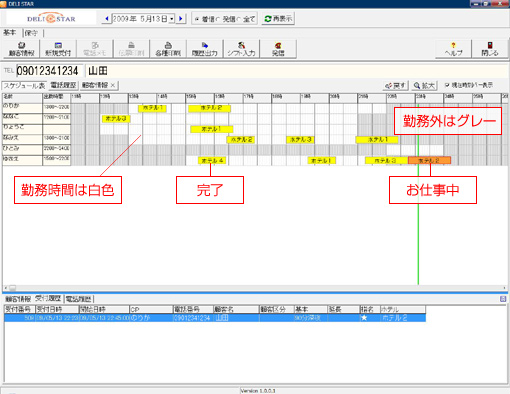Open ヘルプ with the question mark icon
Image resolution: width=510 pixels, height=394 pixels.
[453, 49]
